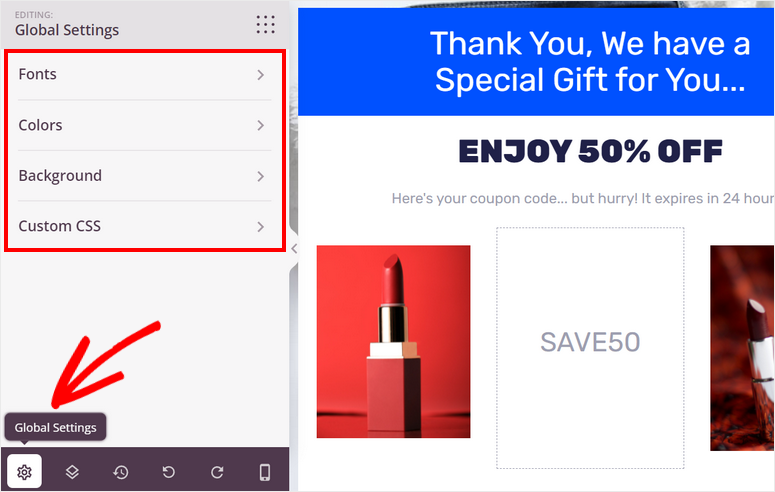
Task: Open the Layout Navigation layers icon
Action: (x=72, y=472)
